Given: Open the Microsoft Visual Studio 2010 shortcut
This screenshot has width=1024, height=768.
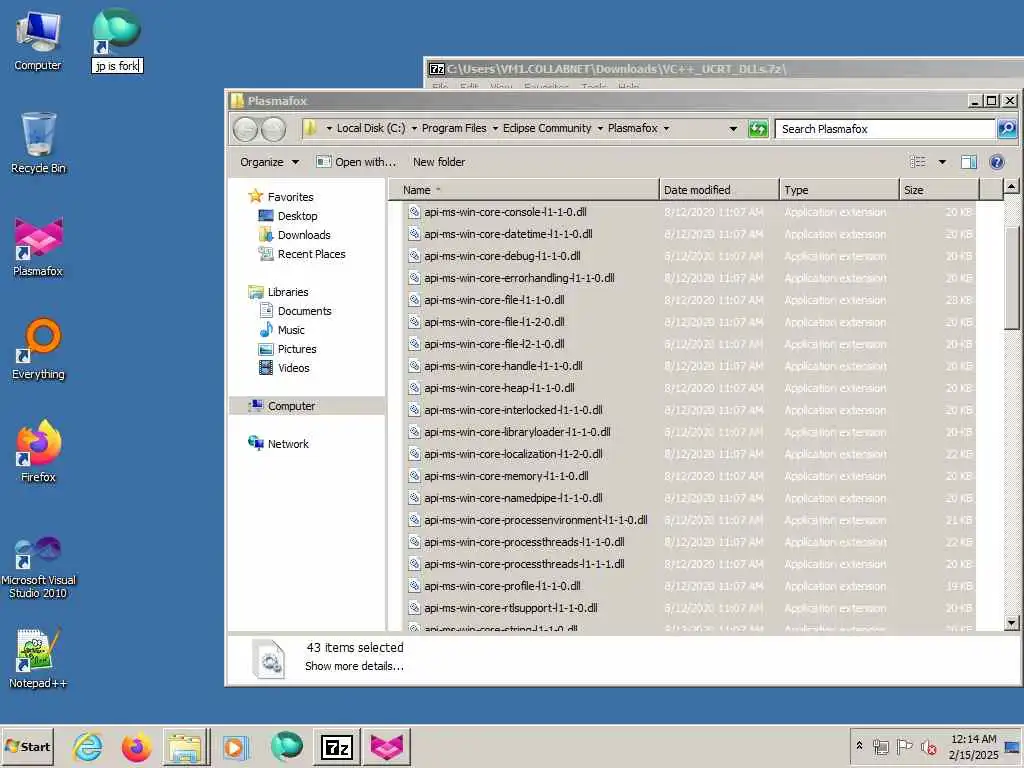Looking at the screenshot, I should (38, 567).
